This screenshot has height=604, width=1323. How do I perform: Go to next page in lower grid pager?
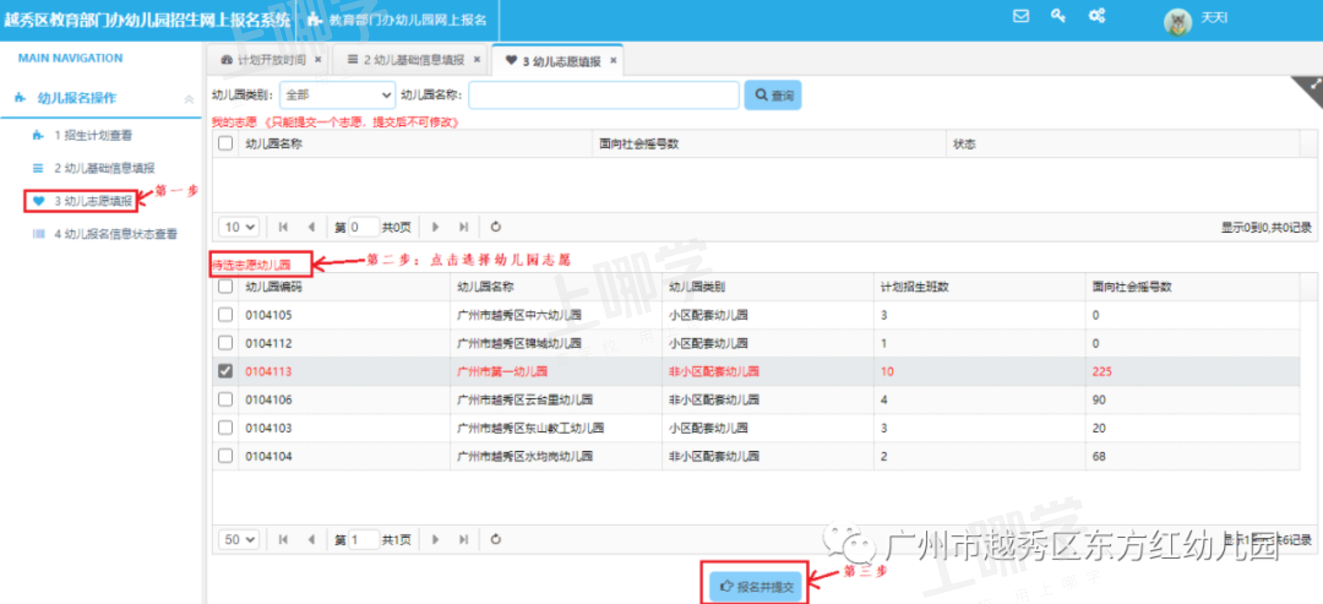point(435,539)
